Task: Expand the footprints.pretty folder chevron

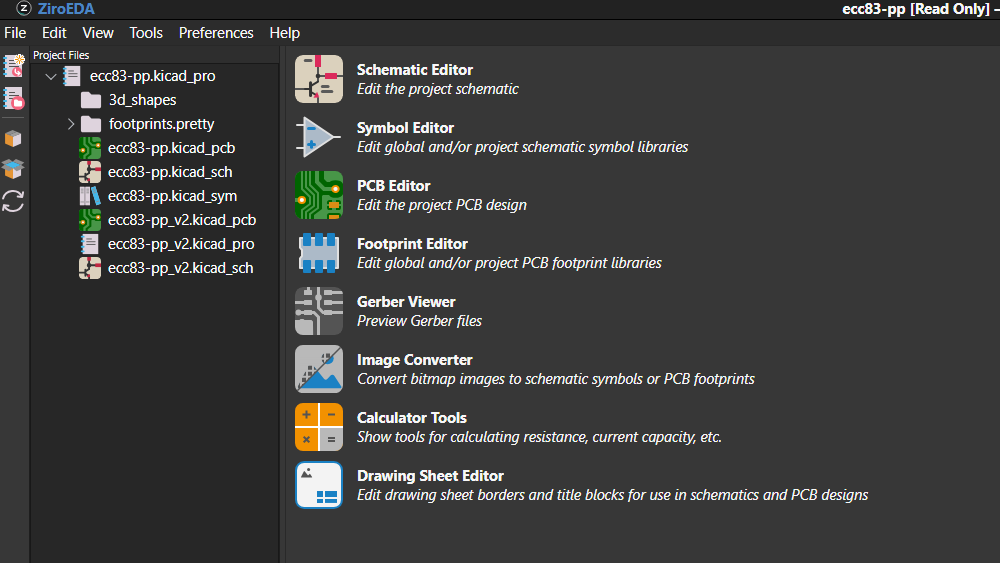Action: (71, 124)
